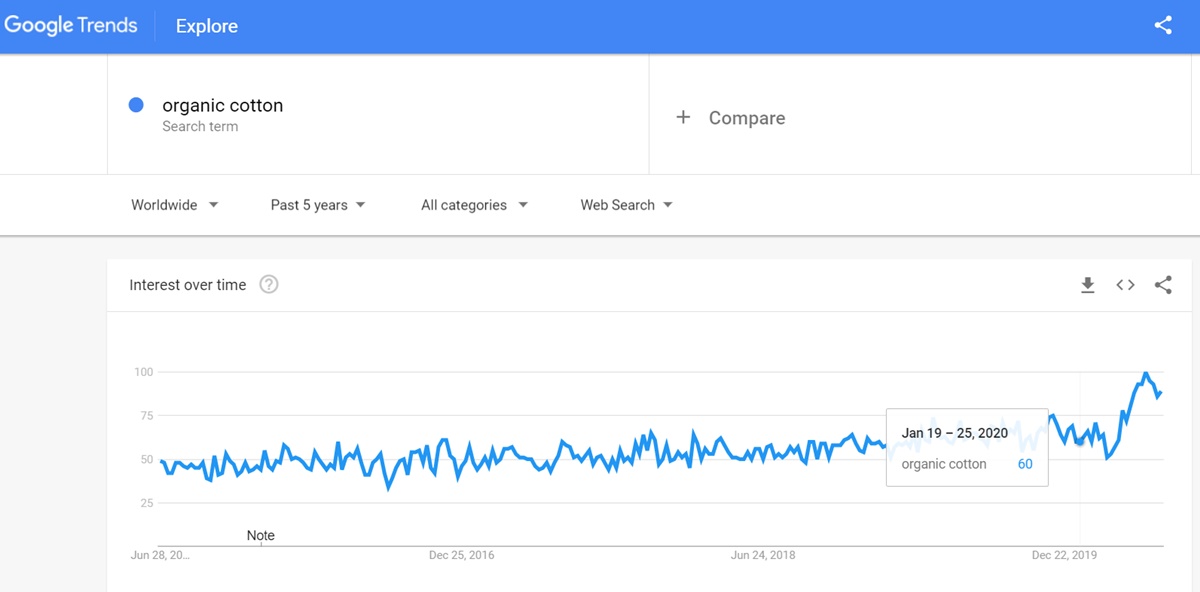
Task: Click the Dec 25, 2016 axis label
Action: click(461, 555)
